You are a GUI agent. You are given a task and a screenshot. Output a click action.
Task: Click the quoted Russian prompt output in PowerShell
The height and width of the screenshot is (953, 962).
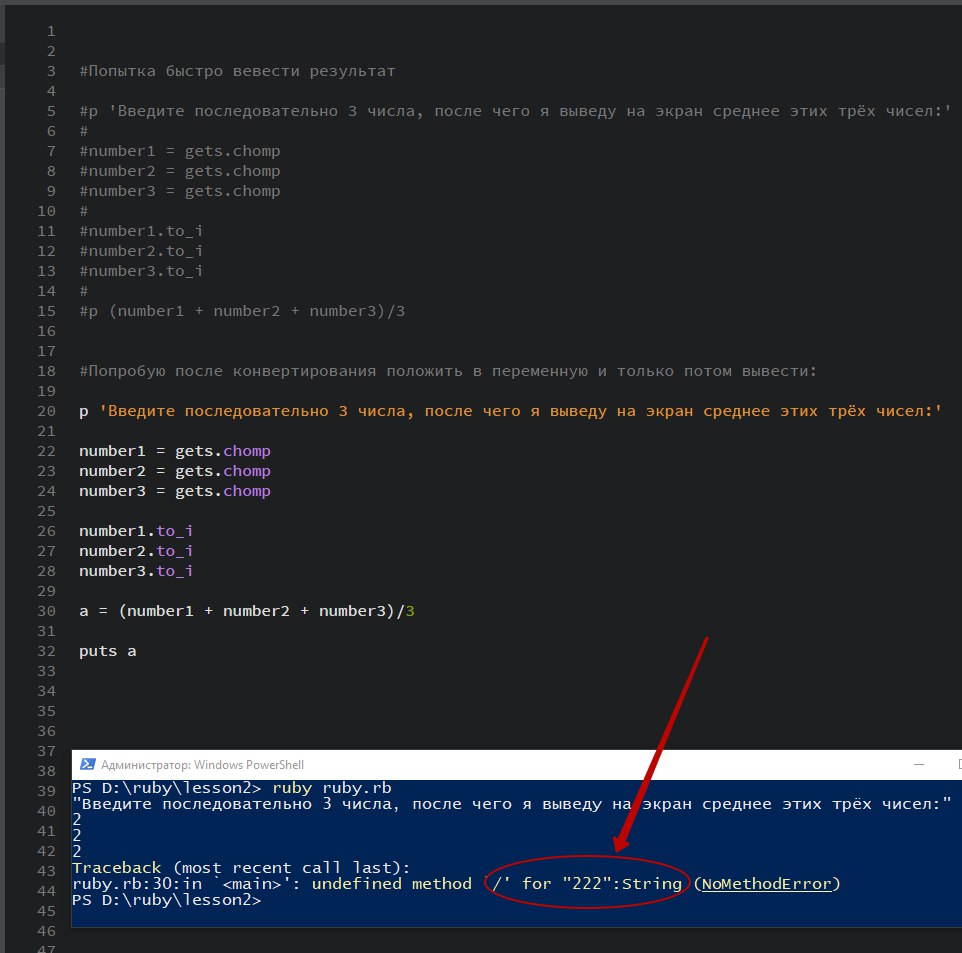(512, 804)
